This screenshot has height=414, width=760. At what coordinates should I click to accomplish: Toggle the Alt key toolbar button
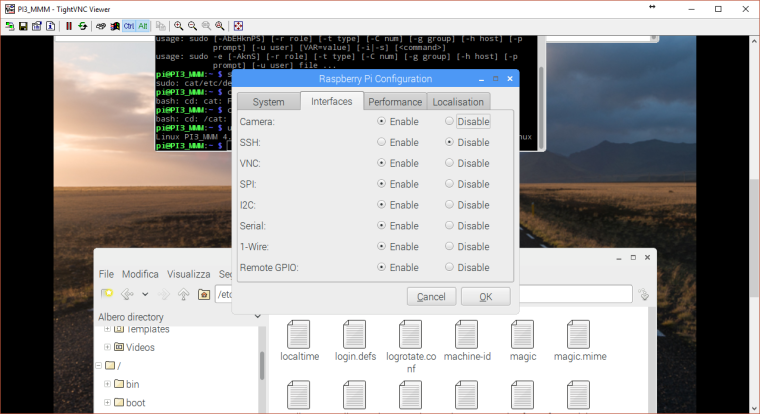(143, 26)
